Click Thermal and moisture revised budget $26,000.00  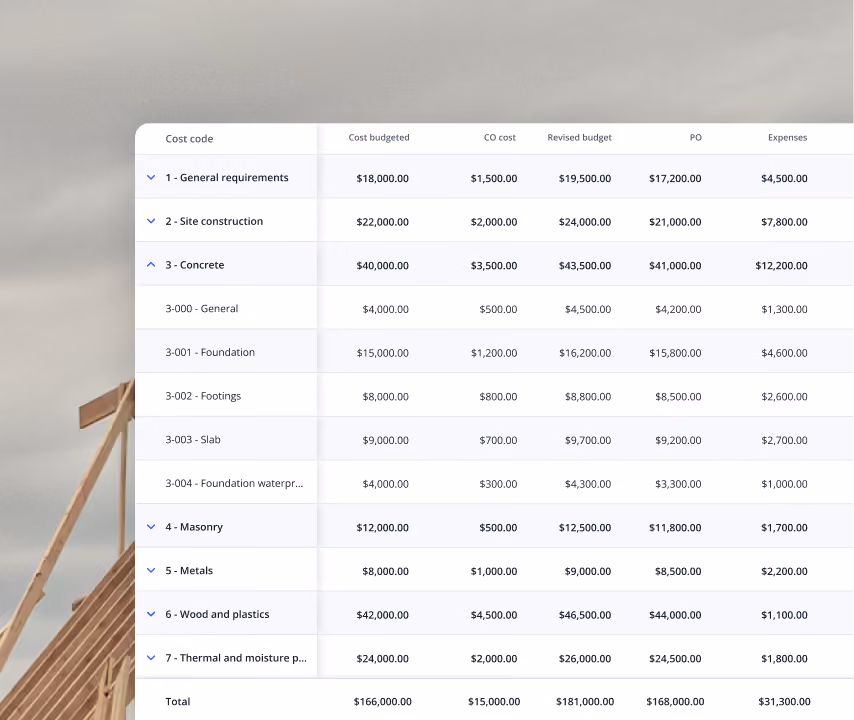(585, 658)
